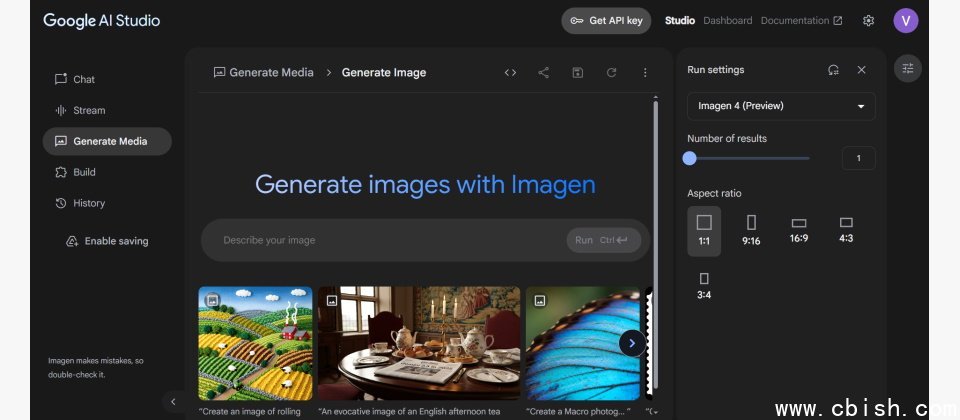Select Stream in the sidebar
This screenshot has height=420, width=960.
tap(107, 110)
